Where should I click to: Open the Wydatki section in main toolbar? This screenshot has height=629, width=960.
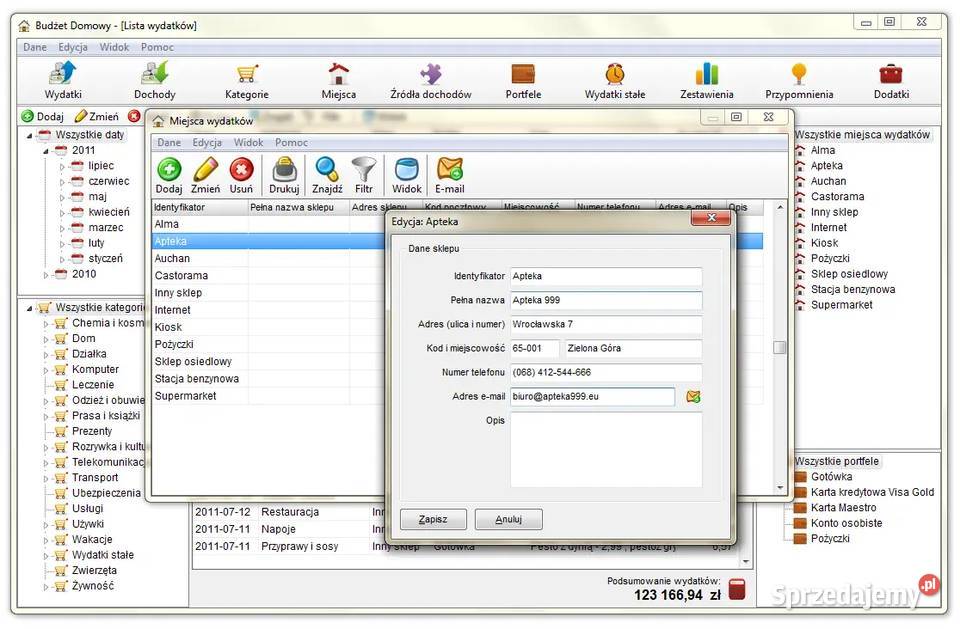coord(63,80)
